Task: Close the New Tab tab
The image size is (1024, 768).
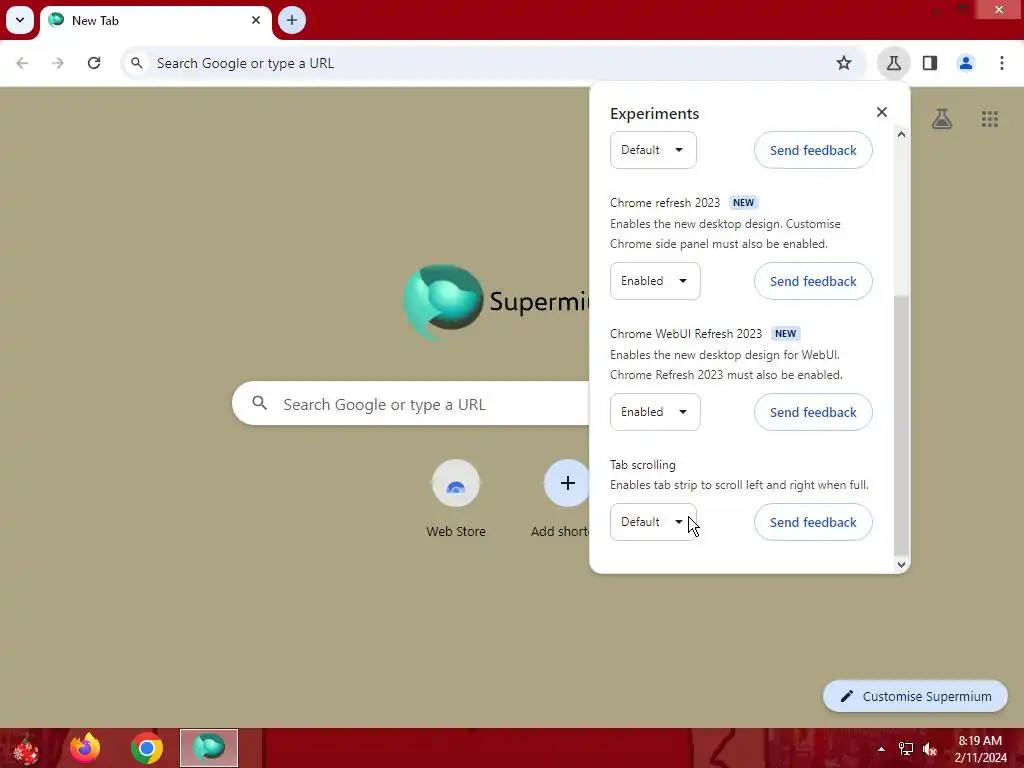Action: pyautogui.click(x=256, y=20)
